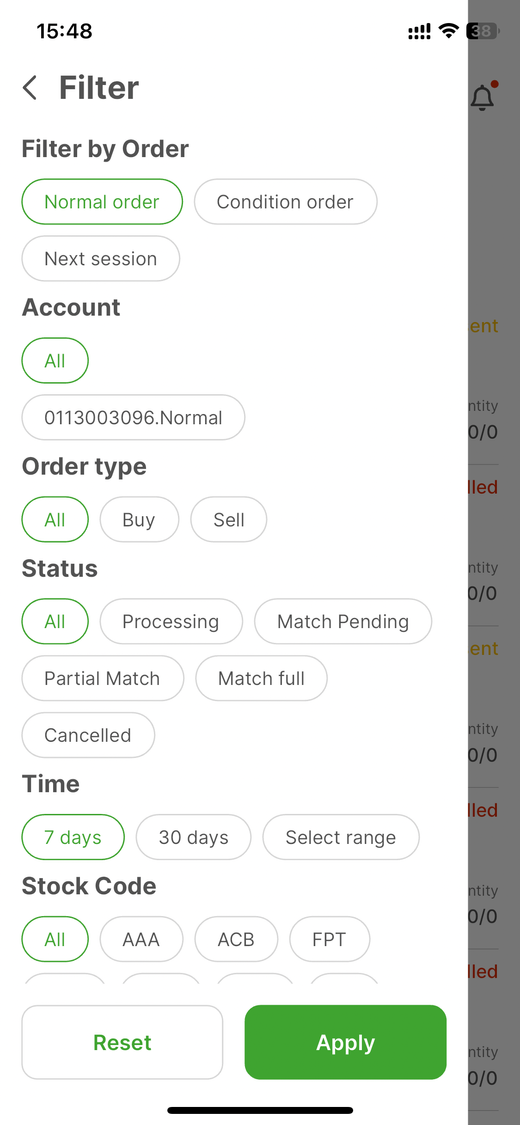The width and height of the screenshot is (520, 1125).
Task: Filter by stock code FPT
Action: (330, 939)
